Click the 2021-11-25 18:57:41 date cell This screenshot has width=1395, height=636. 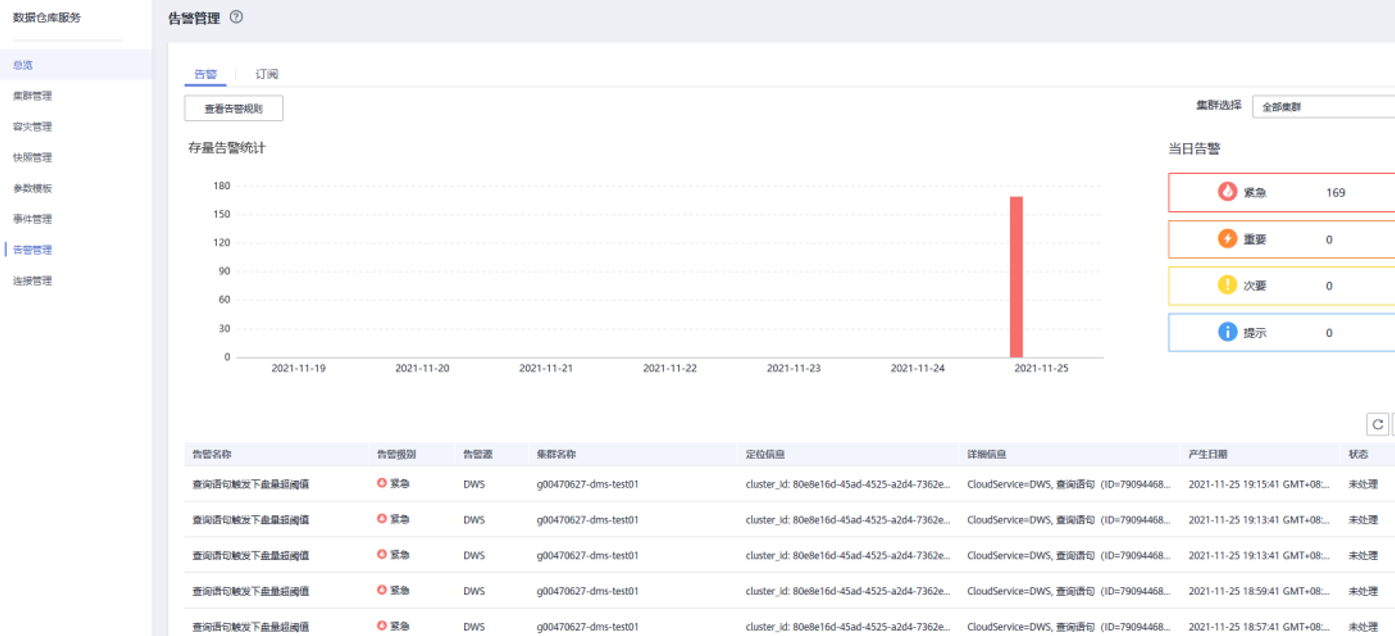[x=1259, y=627]
